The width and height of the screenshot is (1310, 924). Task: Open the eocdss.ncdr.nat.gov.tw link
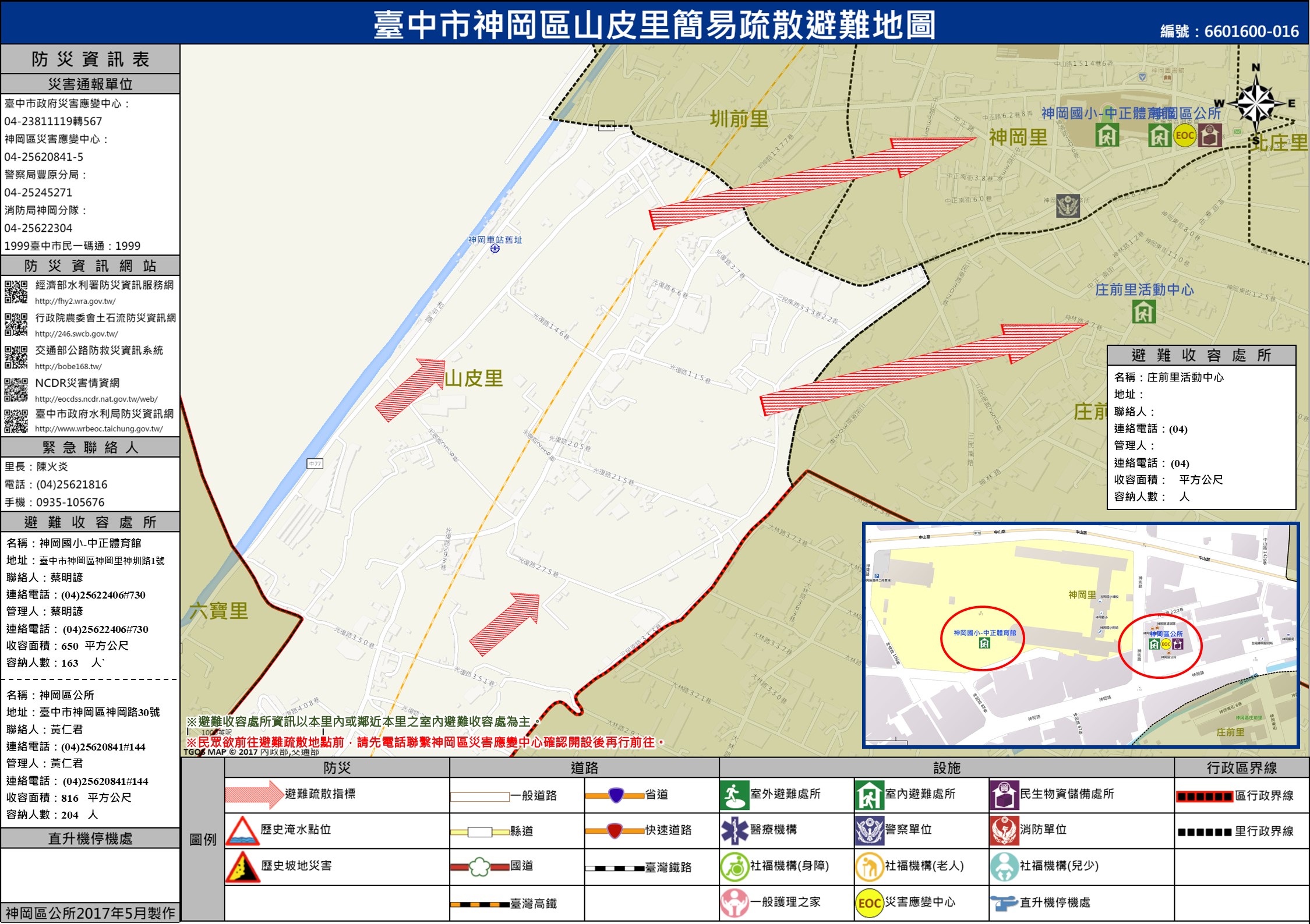tap(96, 399)
